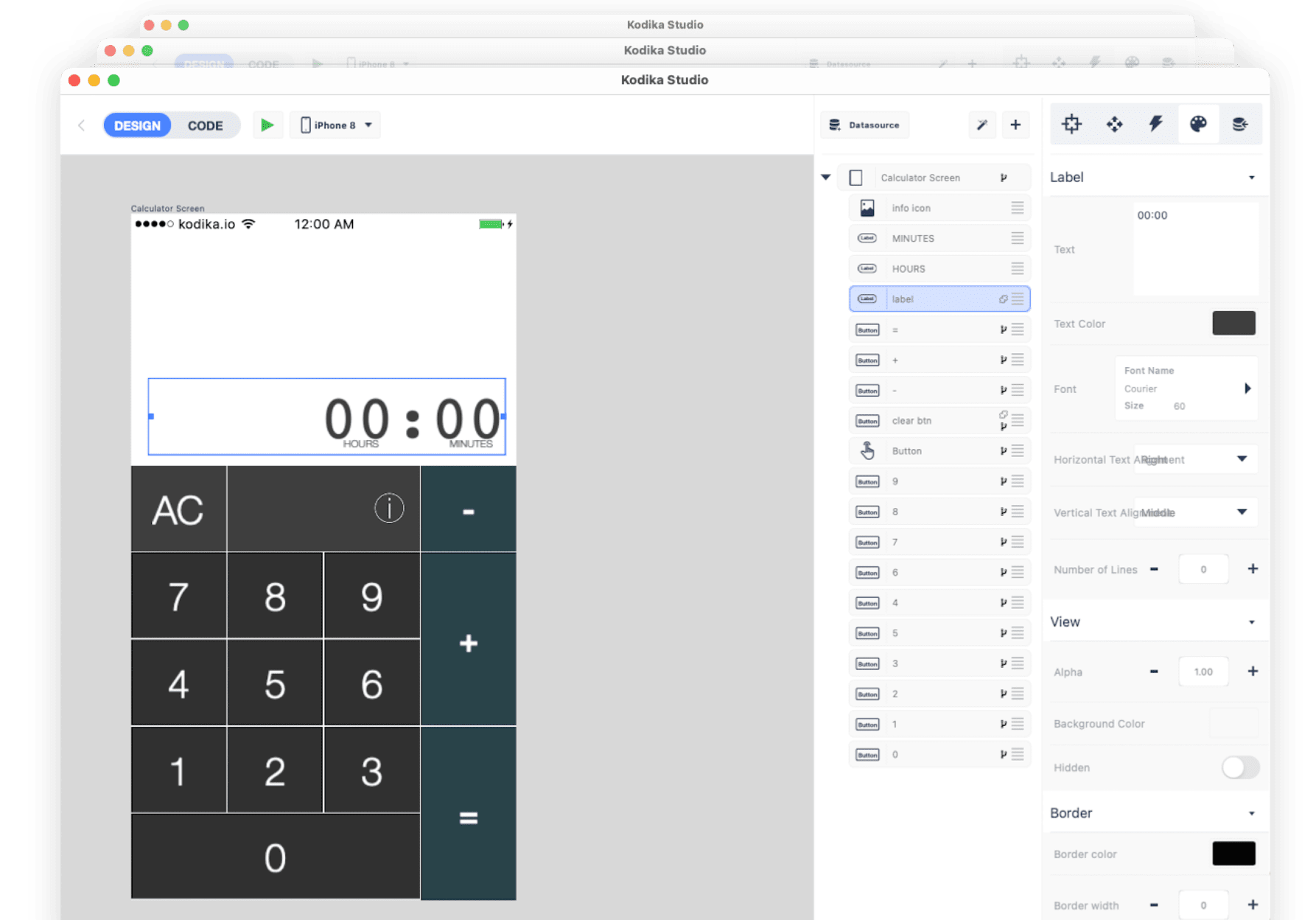This screenshot has width=1316, height=920.
Task: Edit the Text field containing 00:00
Action: pyautogui.click(x=1195, y=251)
